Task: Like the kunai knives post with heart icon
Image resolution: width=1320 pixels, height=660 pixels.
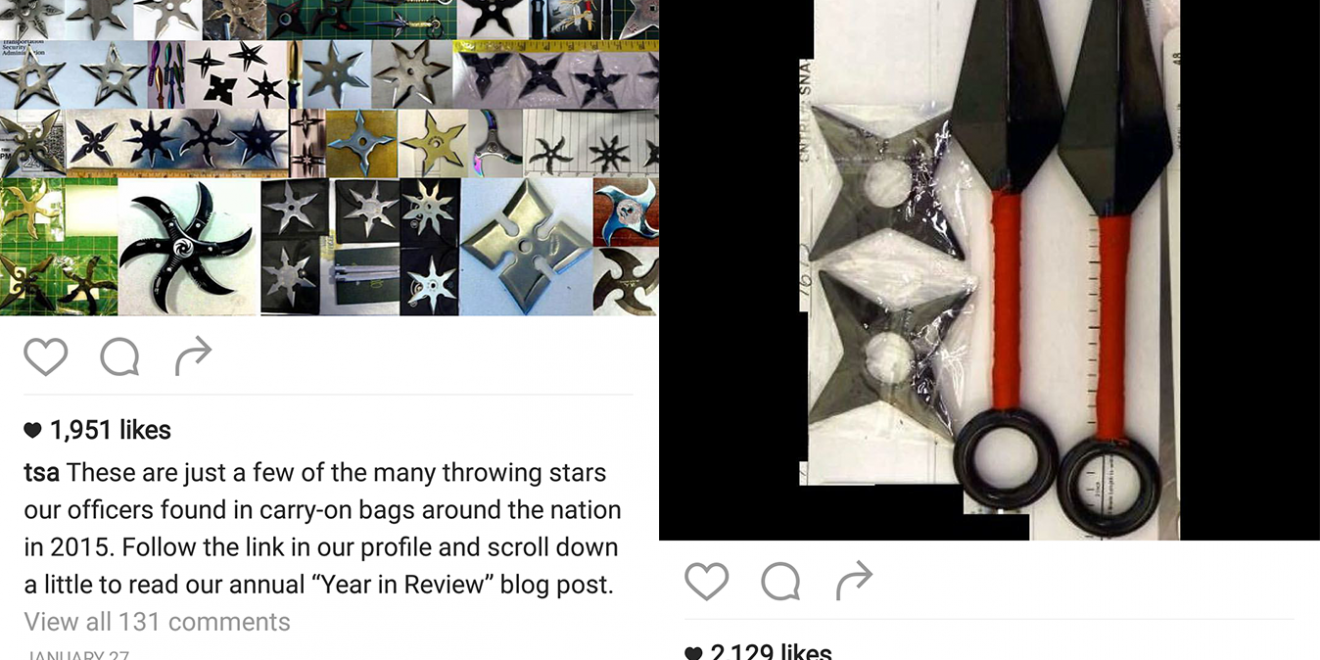Action: (707, 581)
